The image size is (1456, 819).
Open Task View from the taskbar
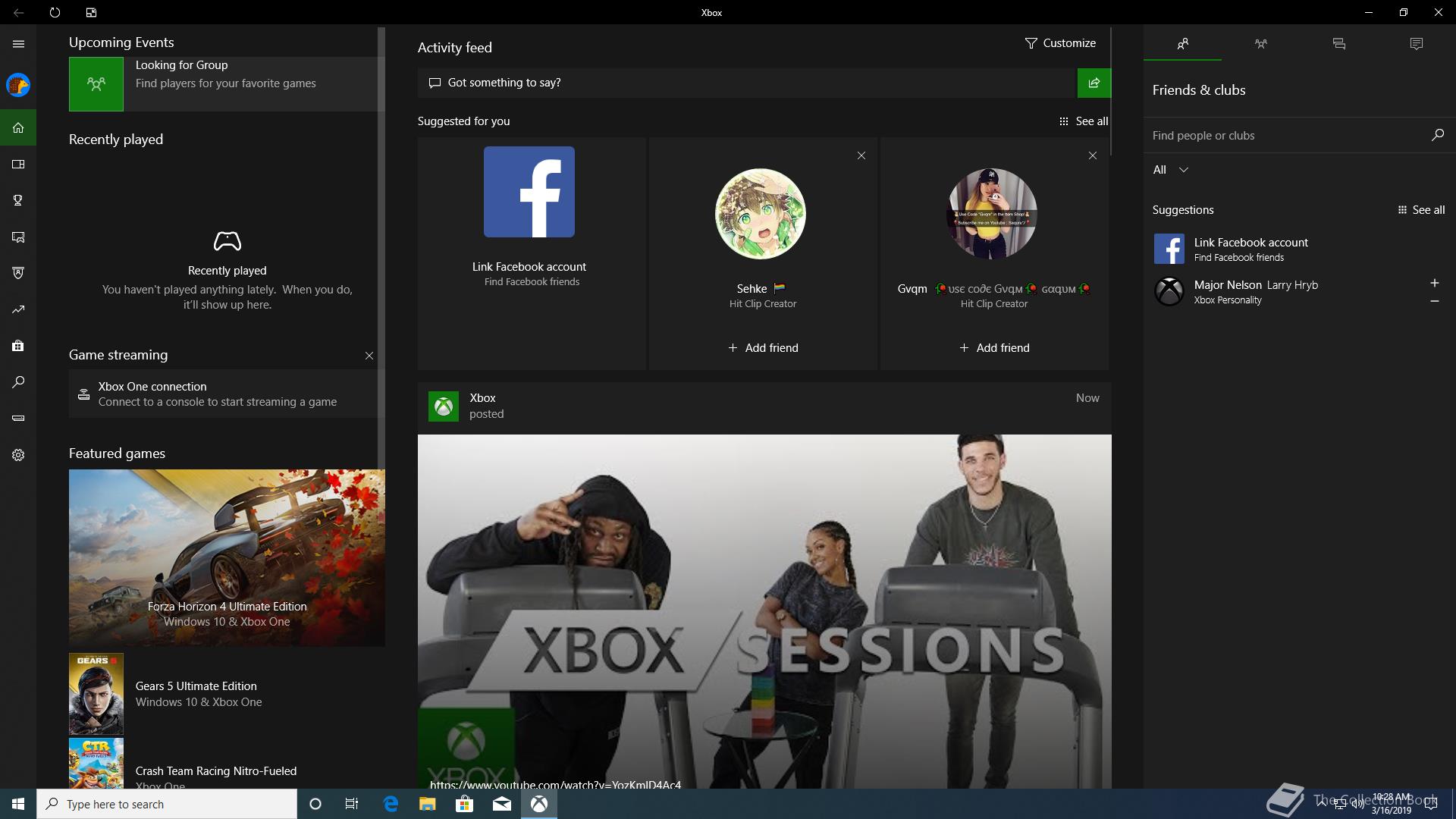[352, 804]
